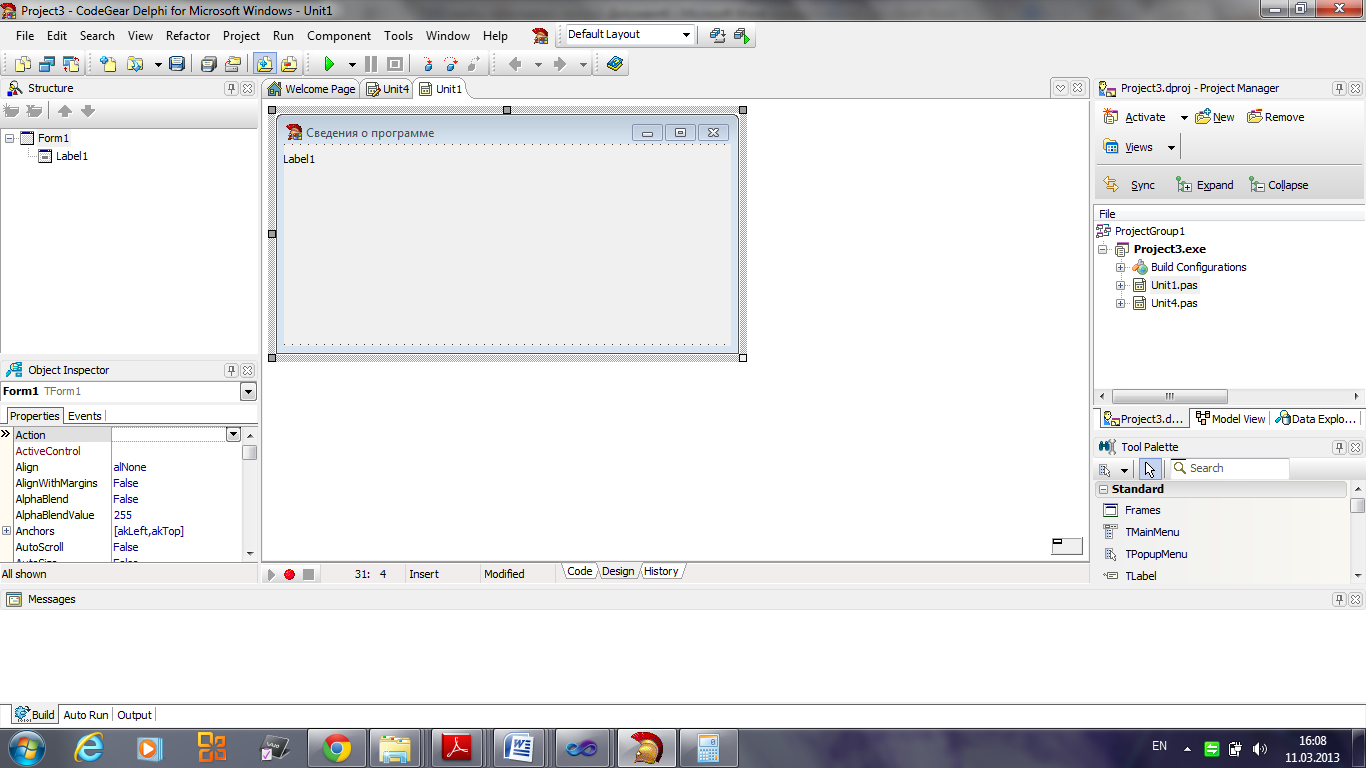Image resolution: width=1366 pixels, height=768 pixels.
Task: Click Sync icon in Project Manager
Action: point(1111,185)
